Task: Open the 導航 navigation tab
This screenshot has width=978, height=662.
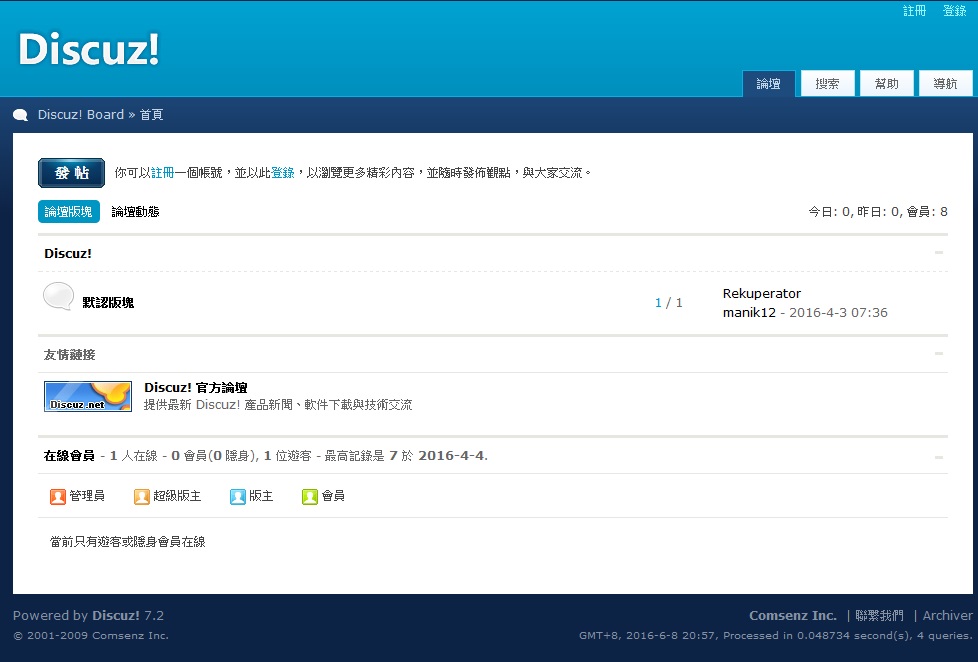Action: 945,84
